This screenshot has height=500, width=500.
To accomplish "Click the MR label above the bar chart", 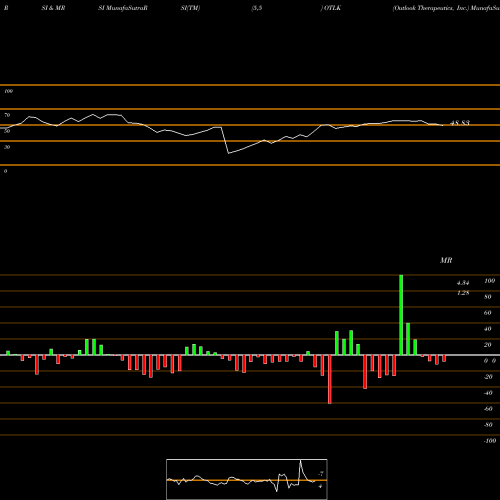I will coord(446,260).
